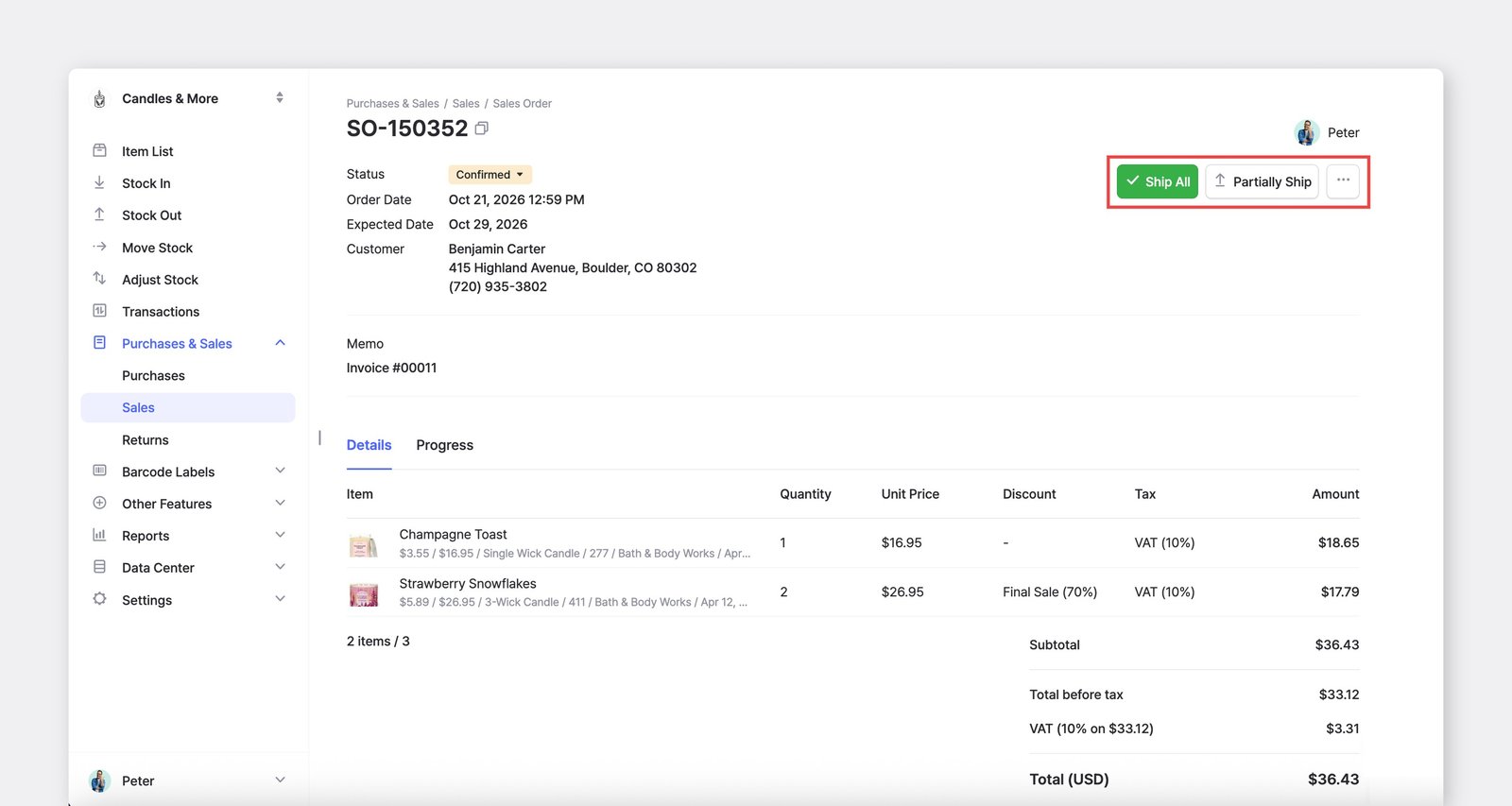1512x806 pixels.
Task: Open the Sales breadcrumb link
Action: click(466, 104)
